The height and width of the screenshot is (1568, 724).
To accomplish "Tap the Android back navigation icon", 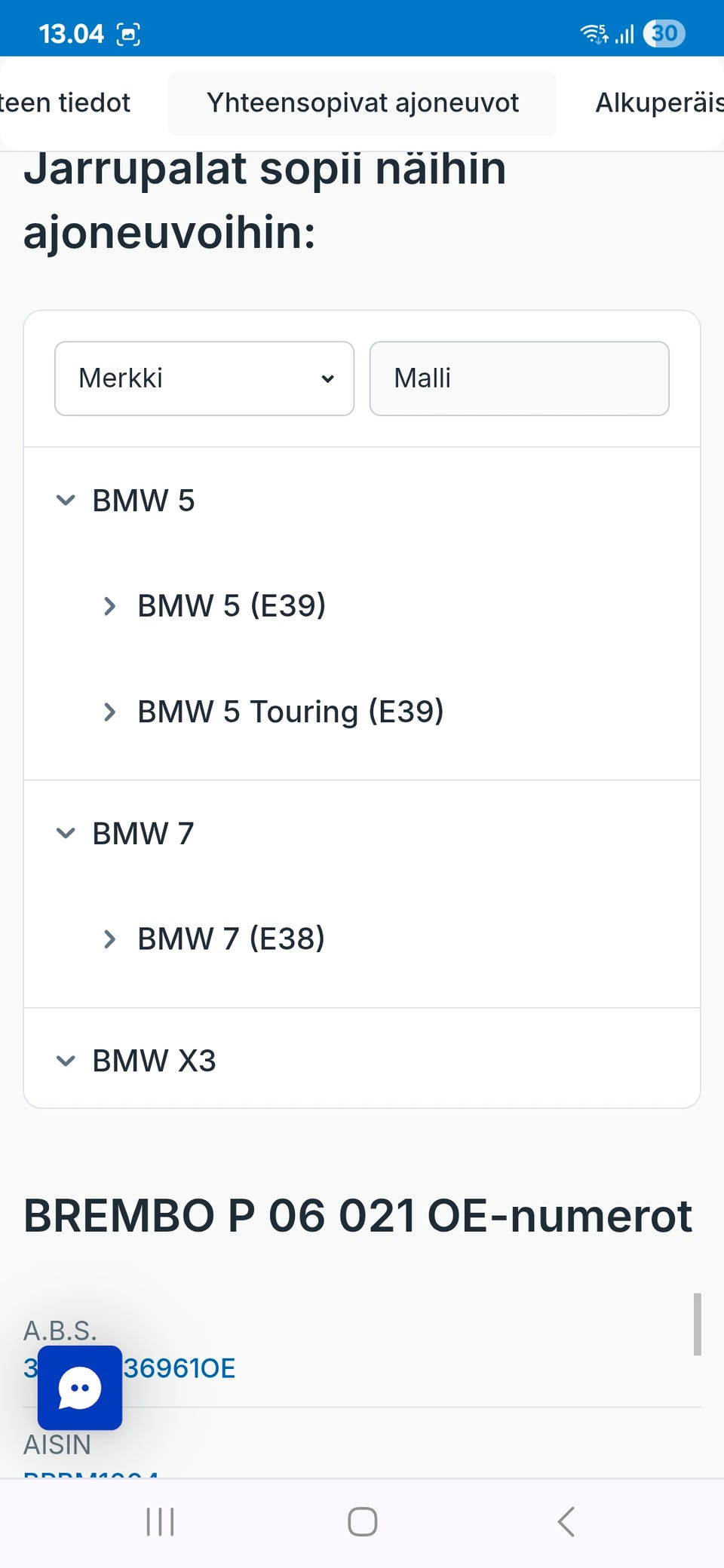I will 566,1521.
